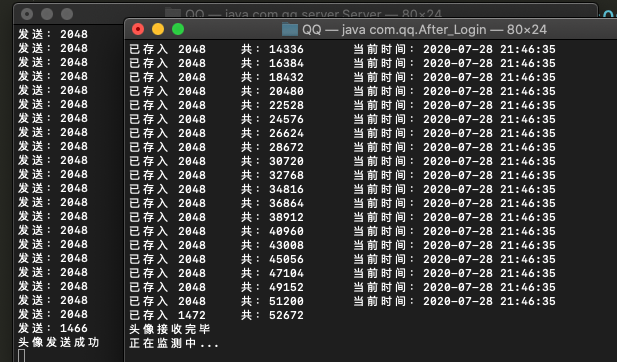Screen dimensions: 617x362
Task: Click the gray close button of Server window
Action: pos(27,14)
